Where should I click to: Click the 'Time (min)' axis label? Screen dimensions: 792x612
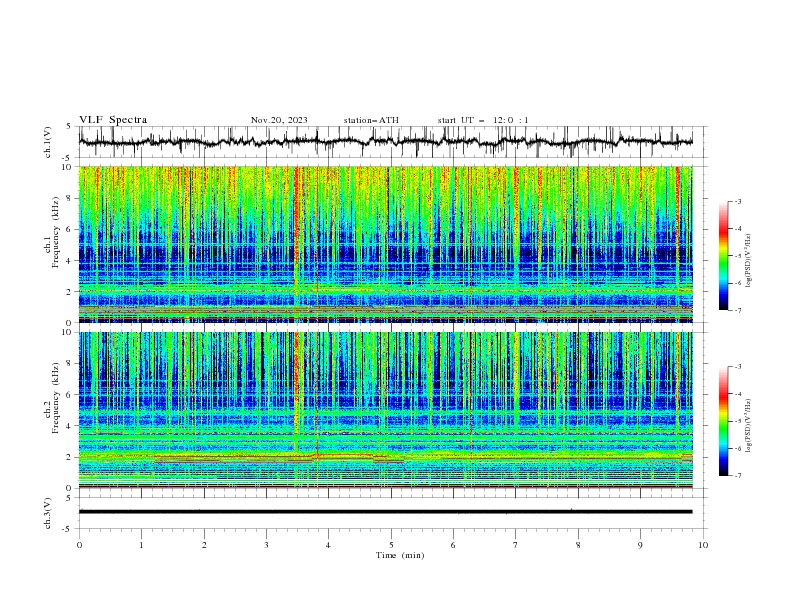click(400, 555)
